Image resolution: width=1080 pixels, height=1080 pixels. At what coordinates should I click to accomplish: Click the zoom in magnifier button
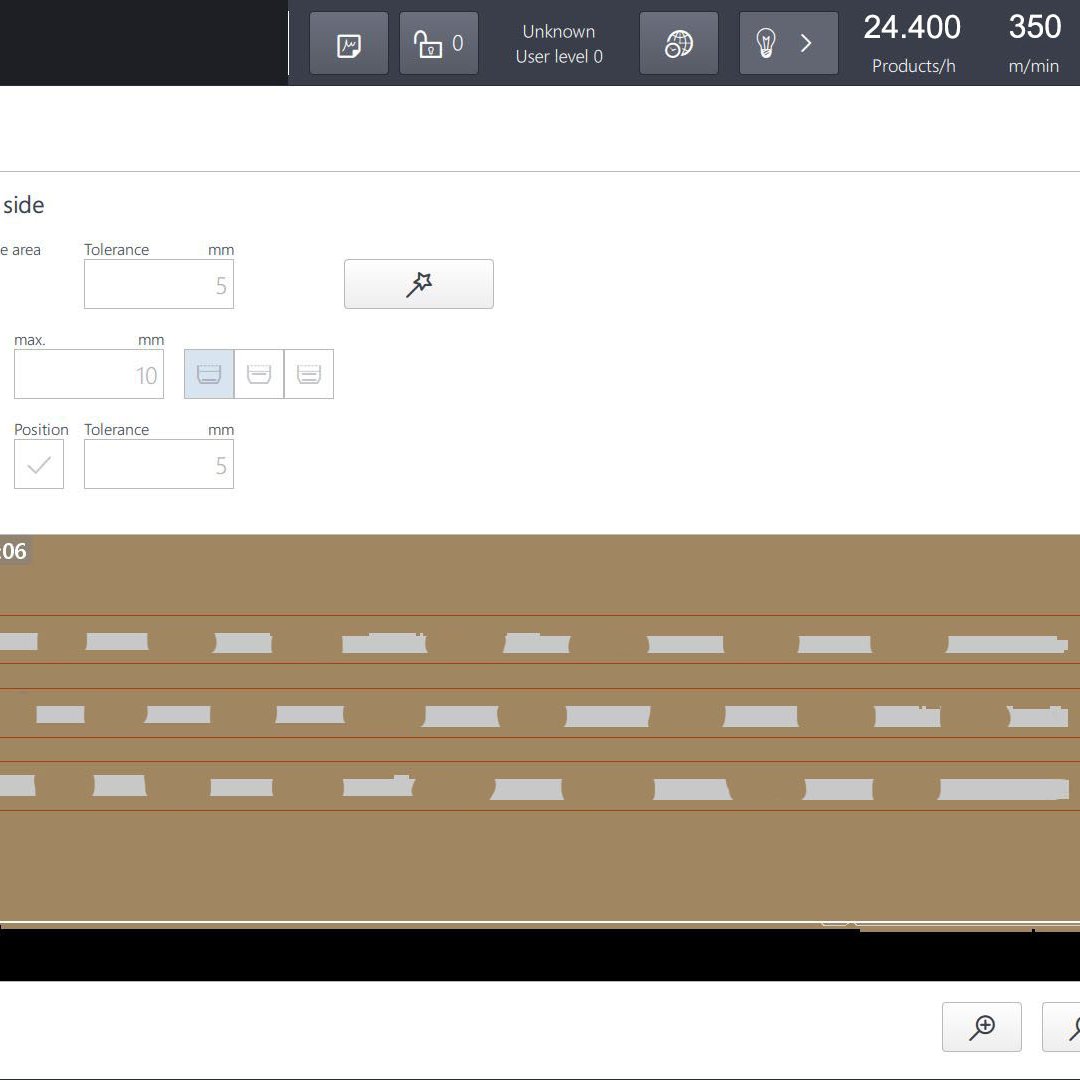point(982,1027)
